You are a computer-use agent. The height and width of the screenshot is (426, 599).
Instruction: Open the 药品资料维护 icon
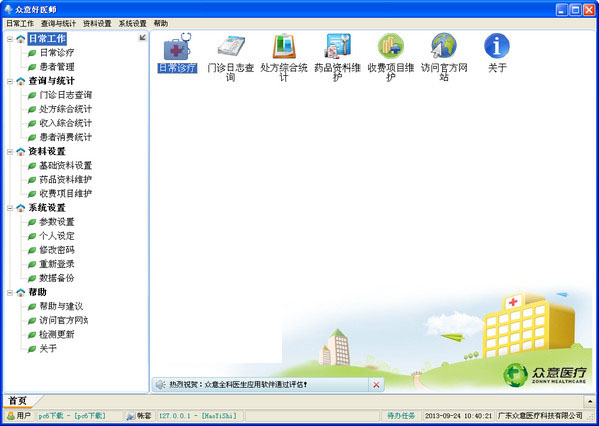point(337,47)
